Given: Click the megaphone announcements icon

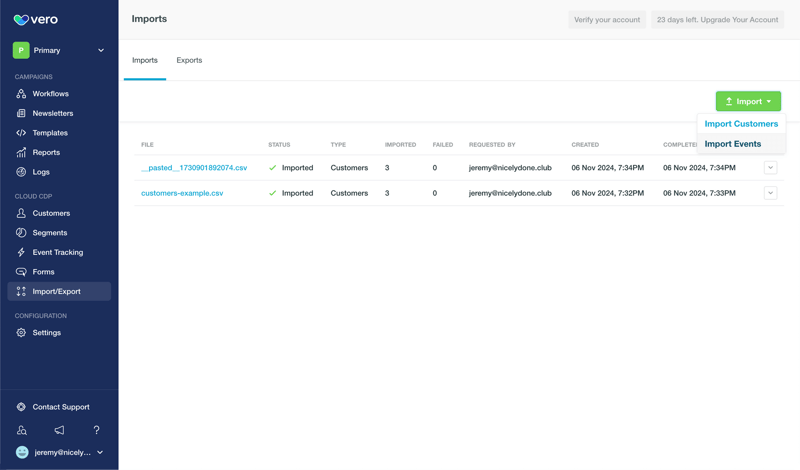Looking at the screenshot, I should pos(59,430).
